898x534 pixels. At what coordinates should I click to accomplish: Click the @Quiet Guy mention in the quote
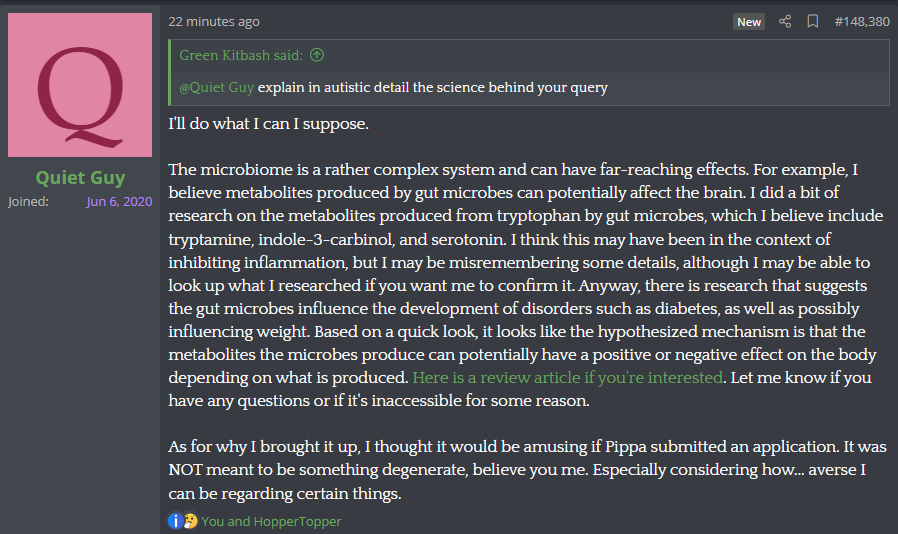[216, 87]
